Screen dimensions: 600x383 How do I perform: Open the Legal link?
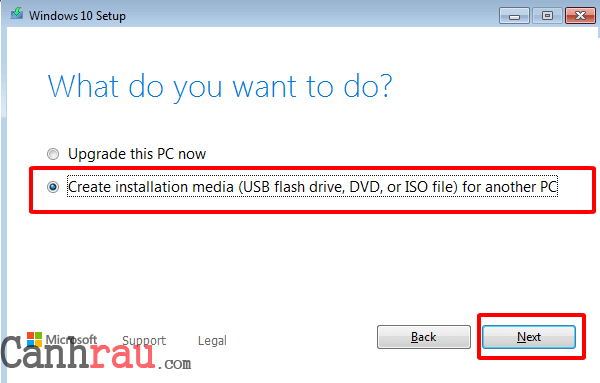coord(212,341)
